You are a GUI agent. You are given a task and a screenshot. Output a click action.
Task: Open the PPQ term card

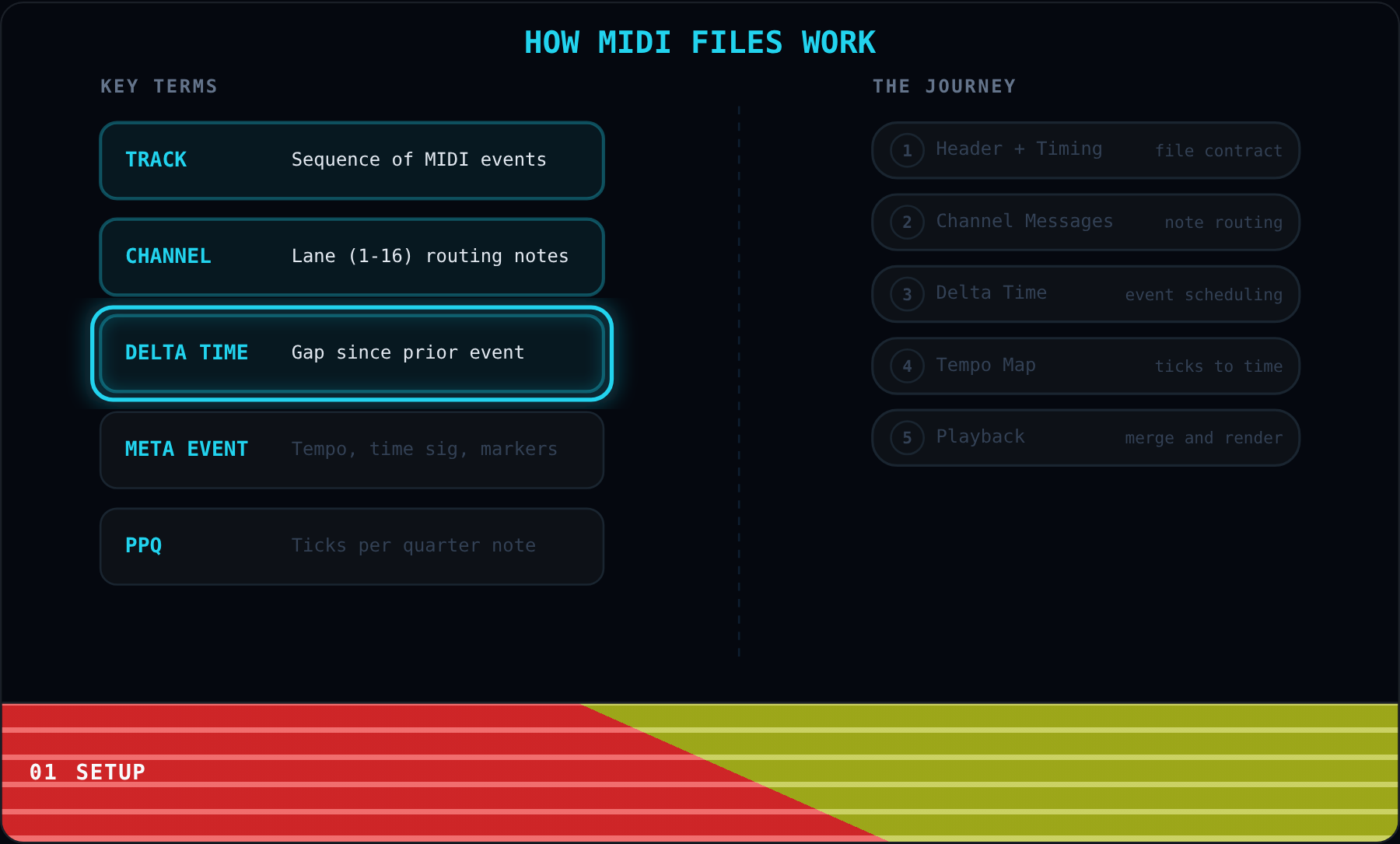pyautogui.click(x=352, y=546)
